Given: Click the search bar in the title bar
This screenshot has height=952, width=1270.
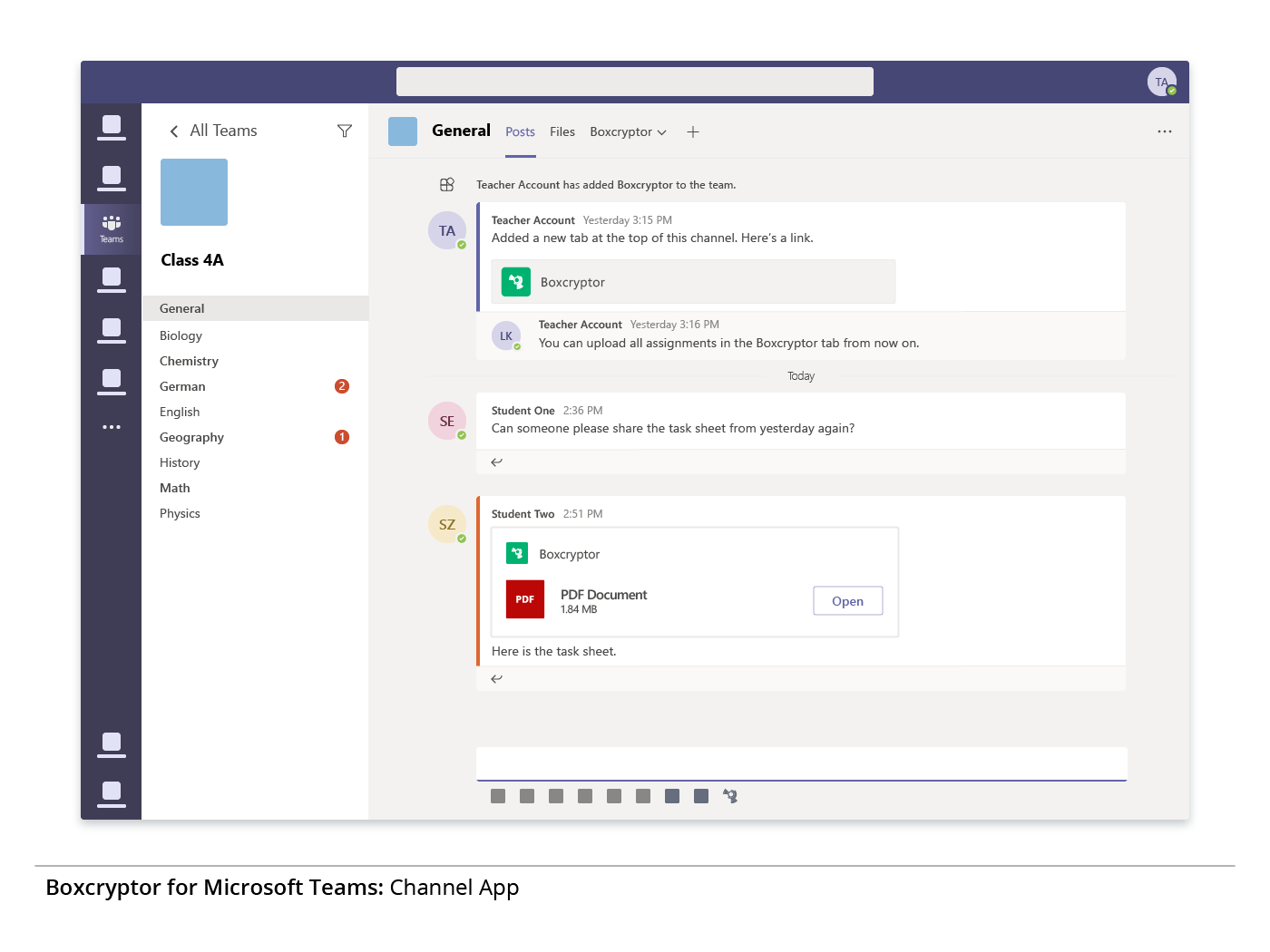Looking at the screenshot, I should pos(635,82).
